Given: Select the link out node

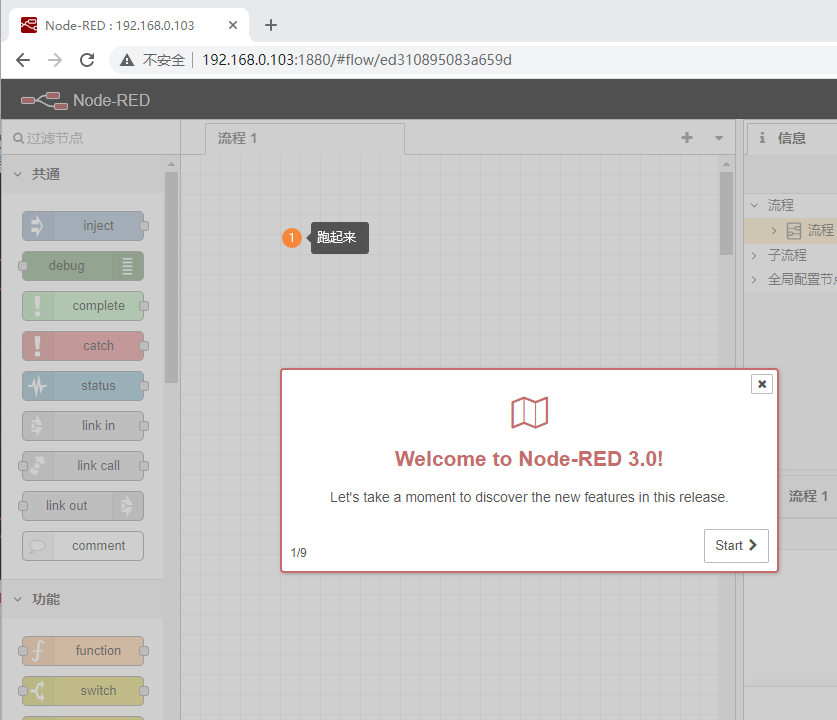Looking at the screenshot, I should pos(83,506).
